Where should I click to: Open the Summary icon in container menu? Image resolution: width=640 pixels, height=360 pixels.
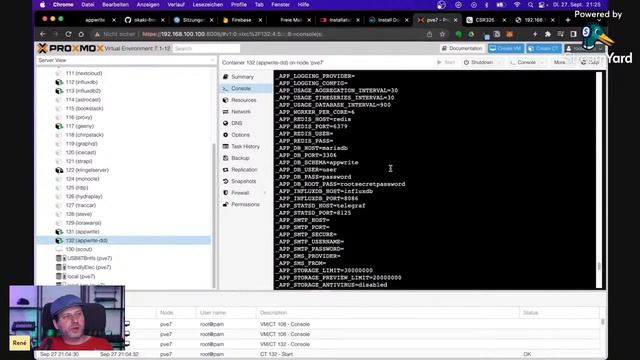(x=225, y=77)
